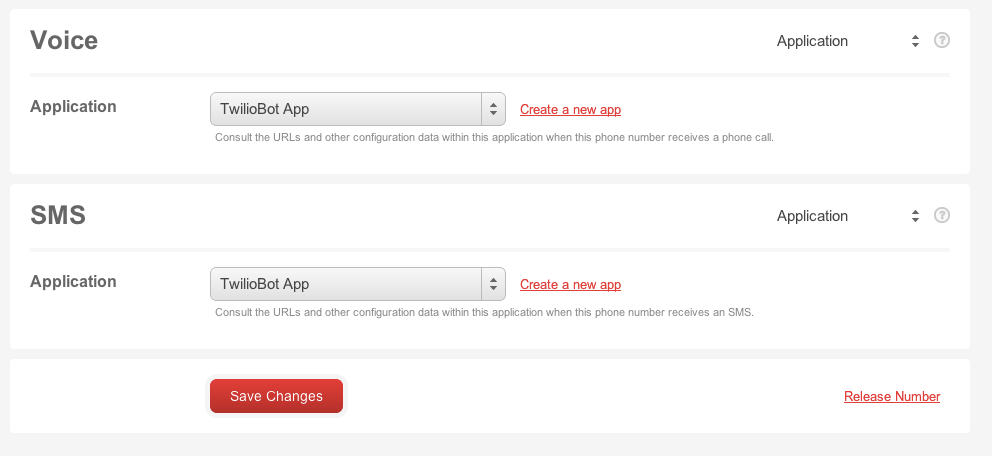Viewport: 992px width, 456px height.
Task: Open the SMS section help icon
Action: point(942,216)
